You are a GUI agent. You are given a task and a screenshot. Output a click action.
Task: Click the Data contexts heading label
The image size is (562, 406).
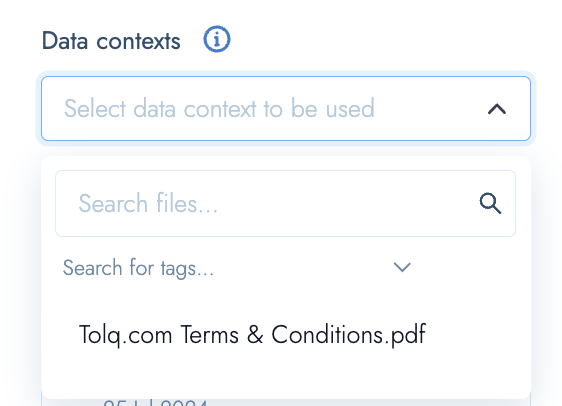point(111,41)
